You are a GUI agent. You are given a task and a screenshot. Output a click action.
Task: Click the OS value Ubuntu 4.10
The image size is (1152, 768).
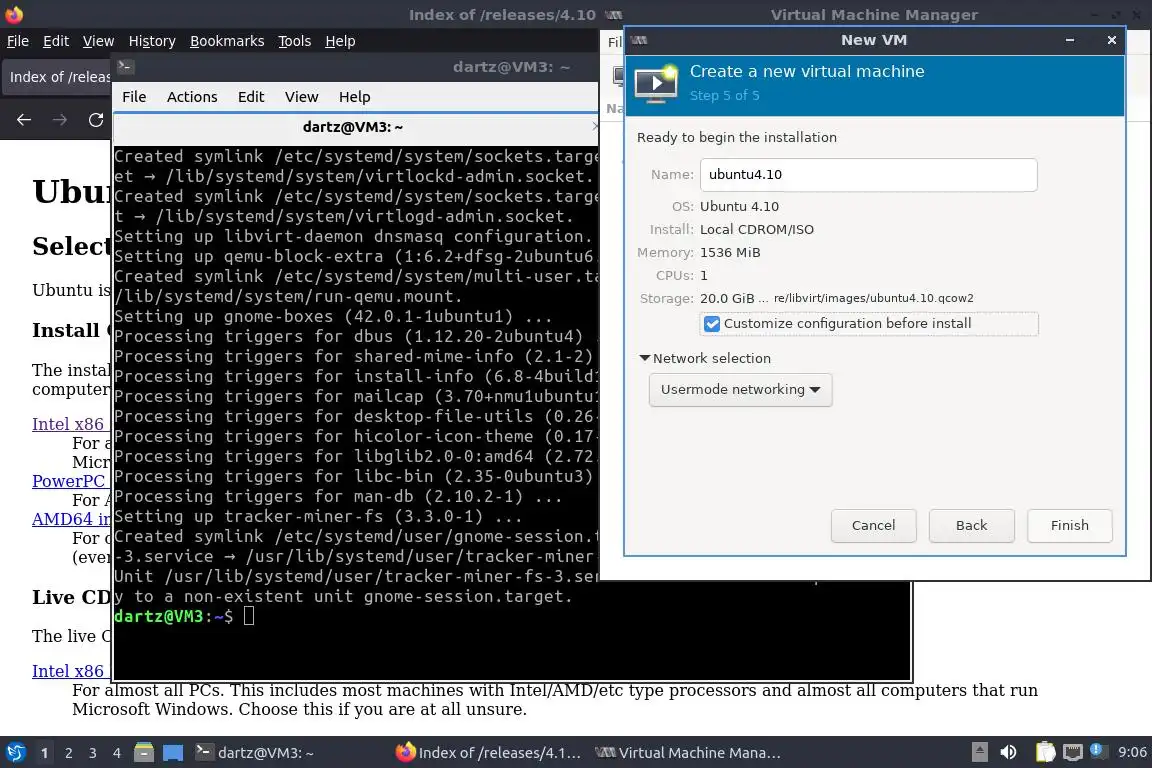739,207
